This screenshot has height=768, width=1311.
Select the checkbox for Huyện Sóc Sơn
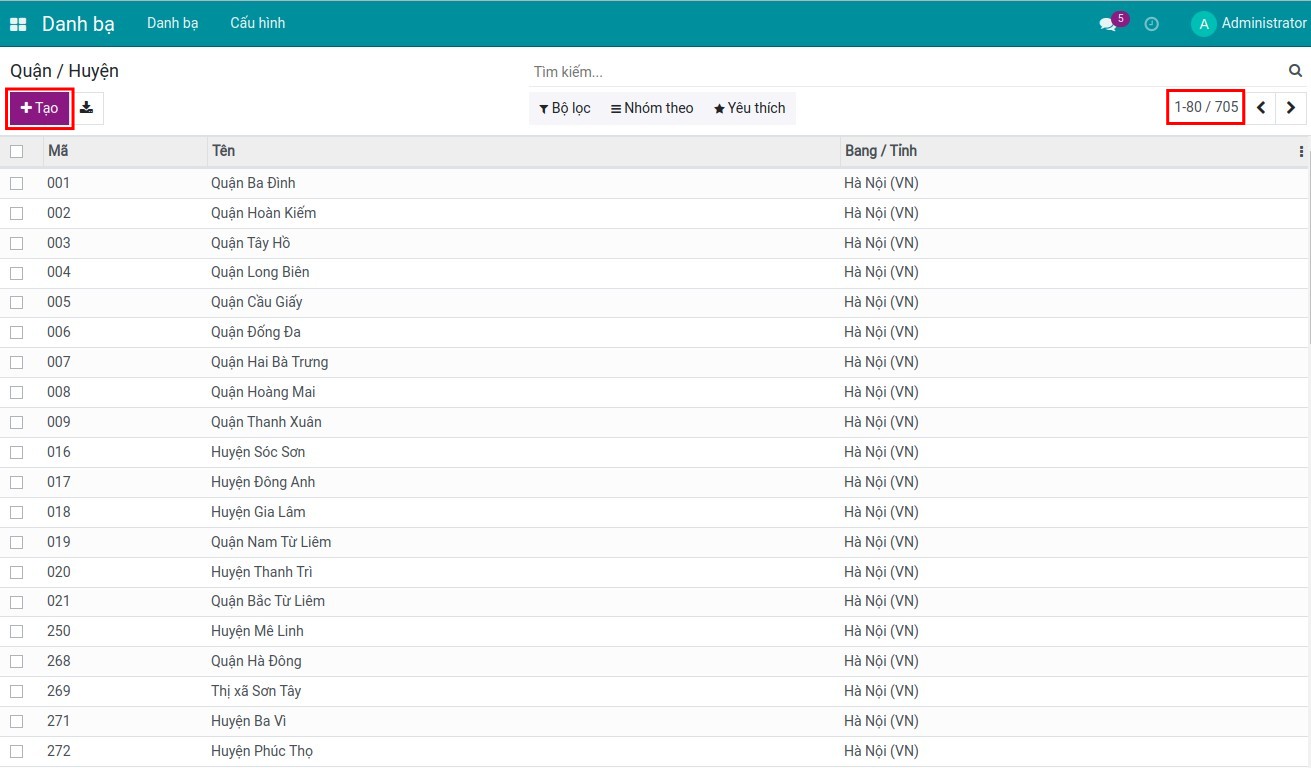point(17,452)
